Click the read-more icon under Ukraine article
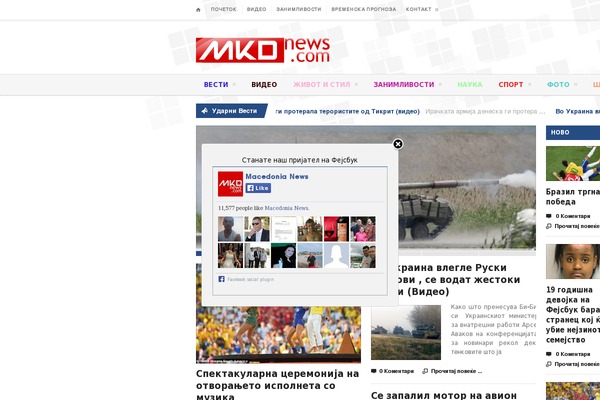This screenshot has height=400, width=600. tap(425, 371)
